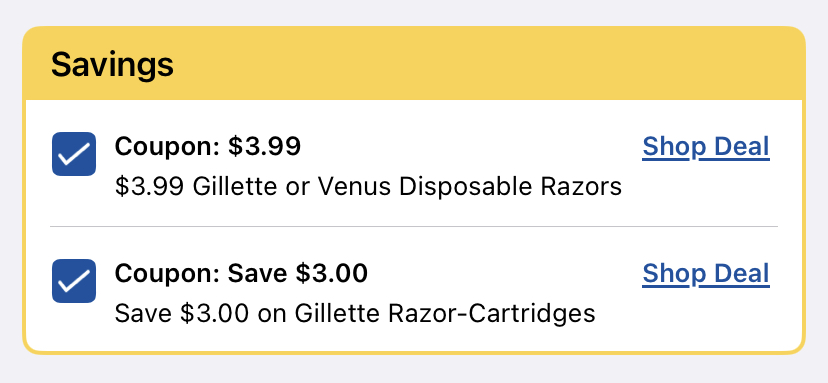This screenshot has height=383, width=828.
Task: Open Shop Deal for Razor-Cartridges coupon
Action: (706, 273)
